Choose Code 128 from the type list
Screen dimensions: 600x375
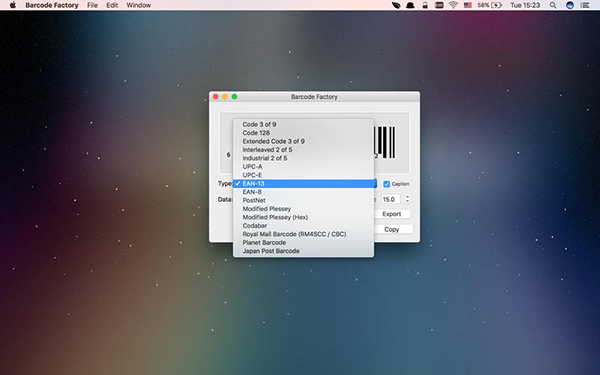coord(303,133)
